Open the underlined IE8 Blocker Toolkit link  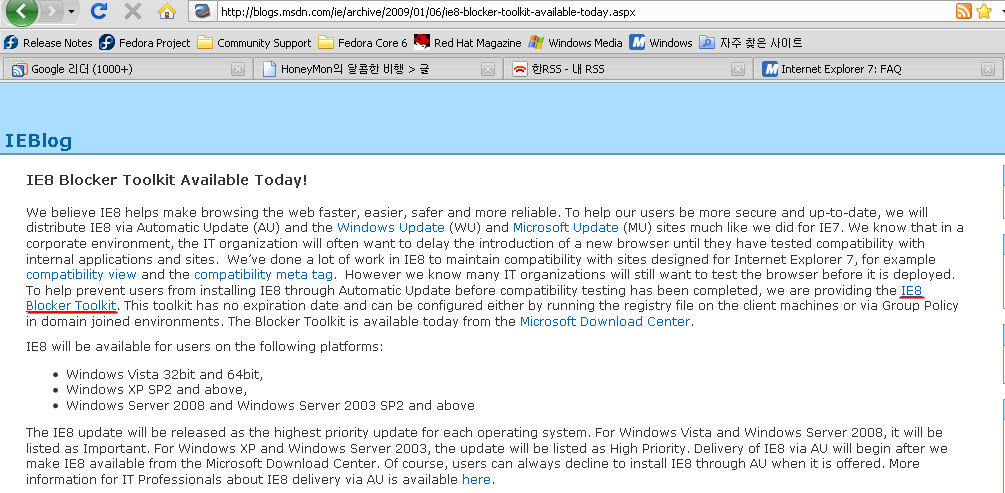[71, 306]
